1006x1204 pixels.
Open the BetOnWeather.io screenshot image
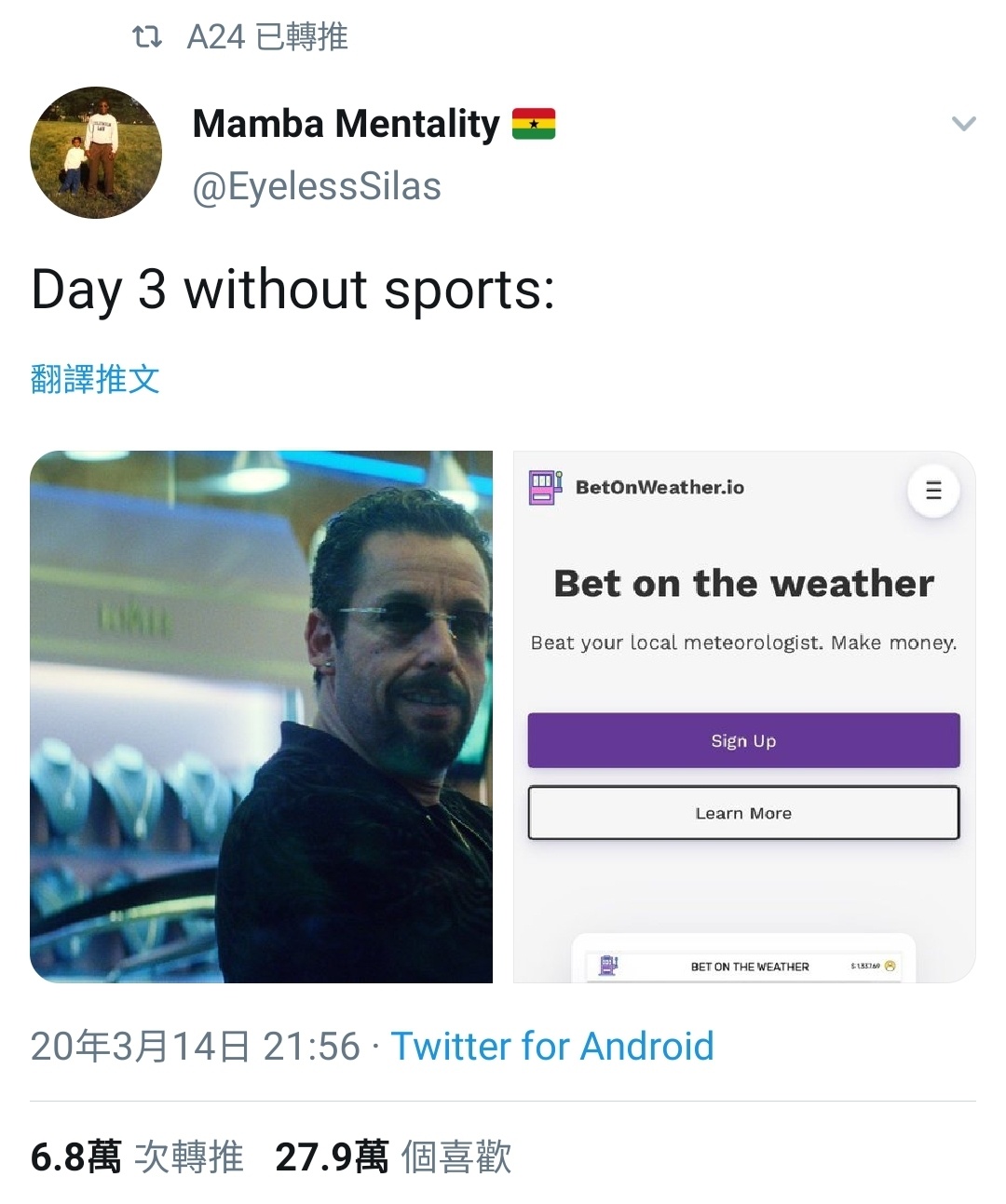coord(744,717)
